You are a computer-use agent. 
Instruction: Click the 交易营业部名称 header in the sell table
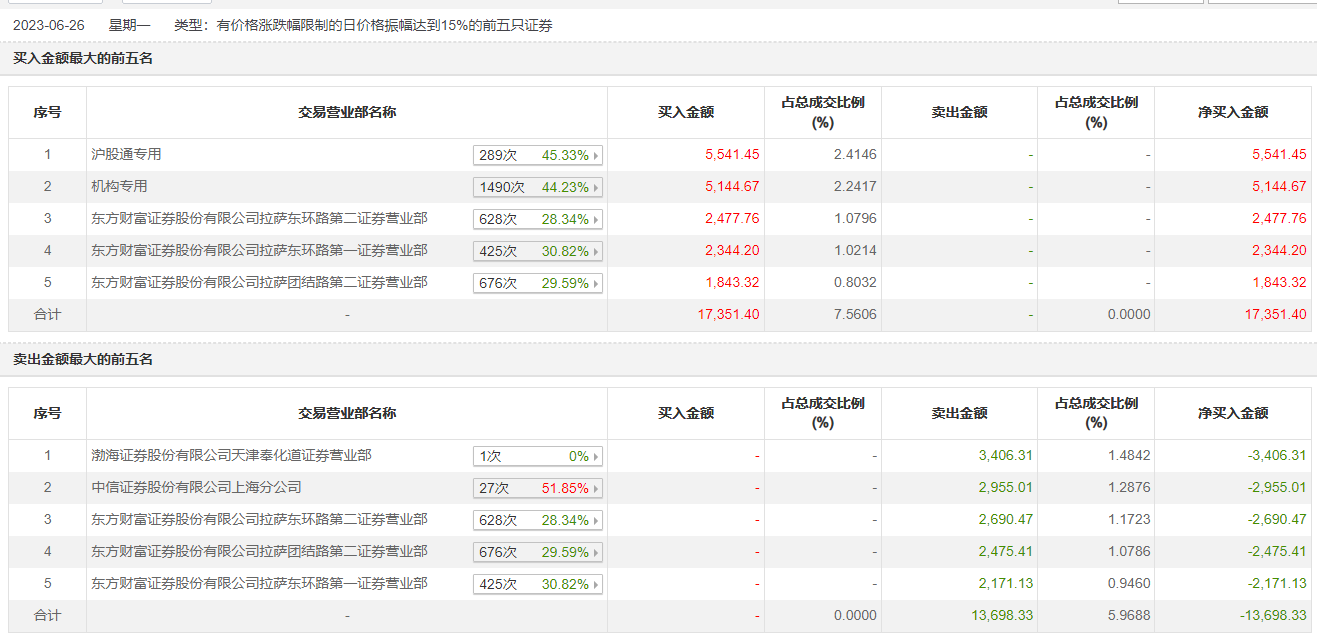(x=347, y=413)
